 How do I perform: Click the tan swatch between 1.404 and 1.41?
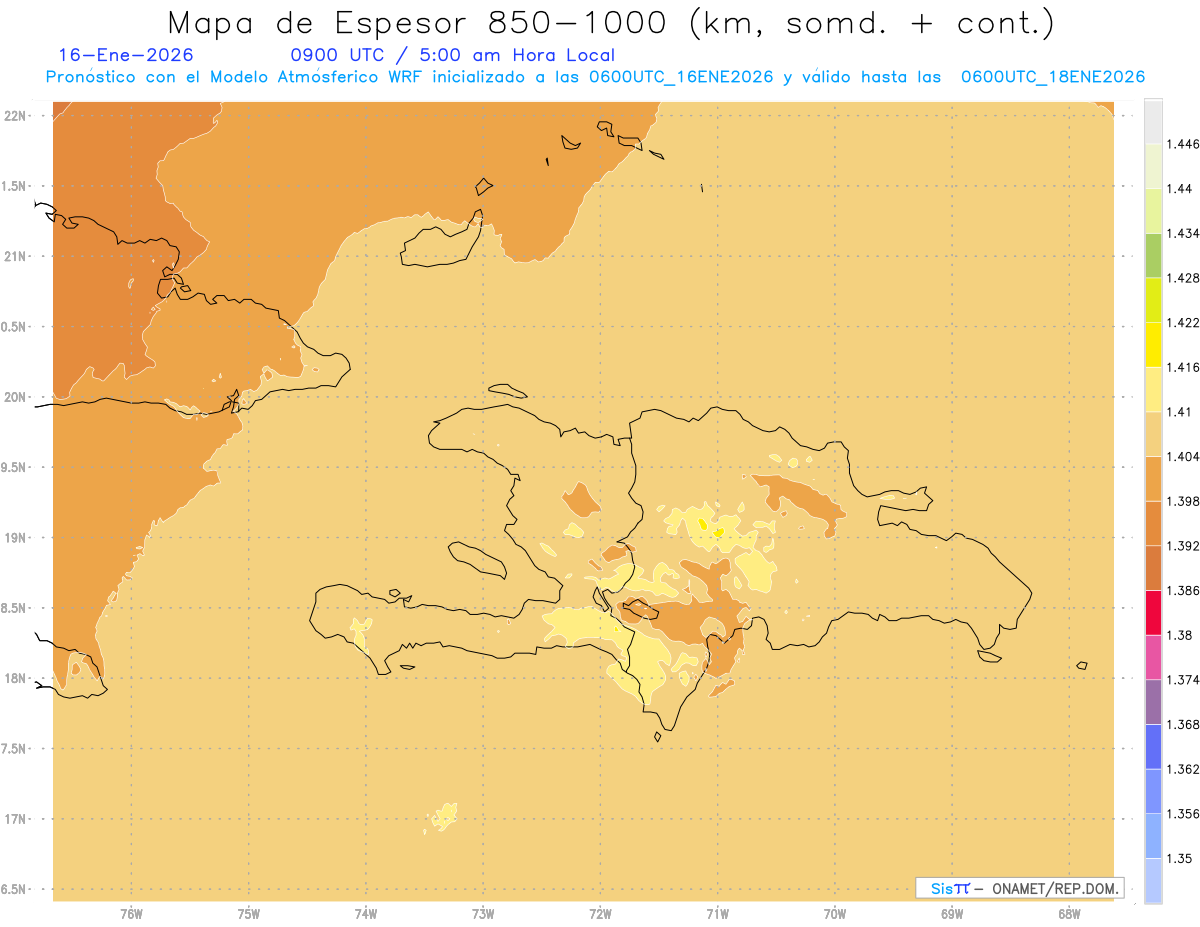tap(1153, 433)
